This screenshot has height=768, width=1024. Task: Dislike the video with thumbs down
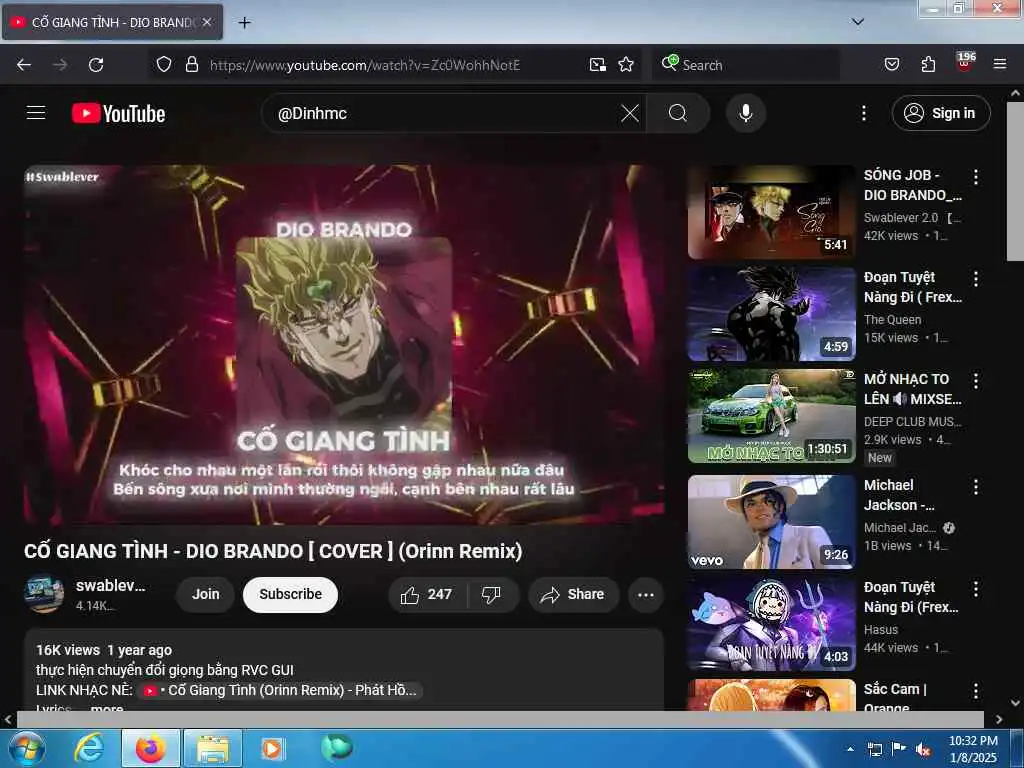point(491,594)
